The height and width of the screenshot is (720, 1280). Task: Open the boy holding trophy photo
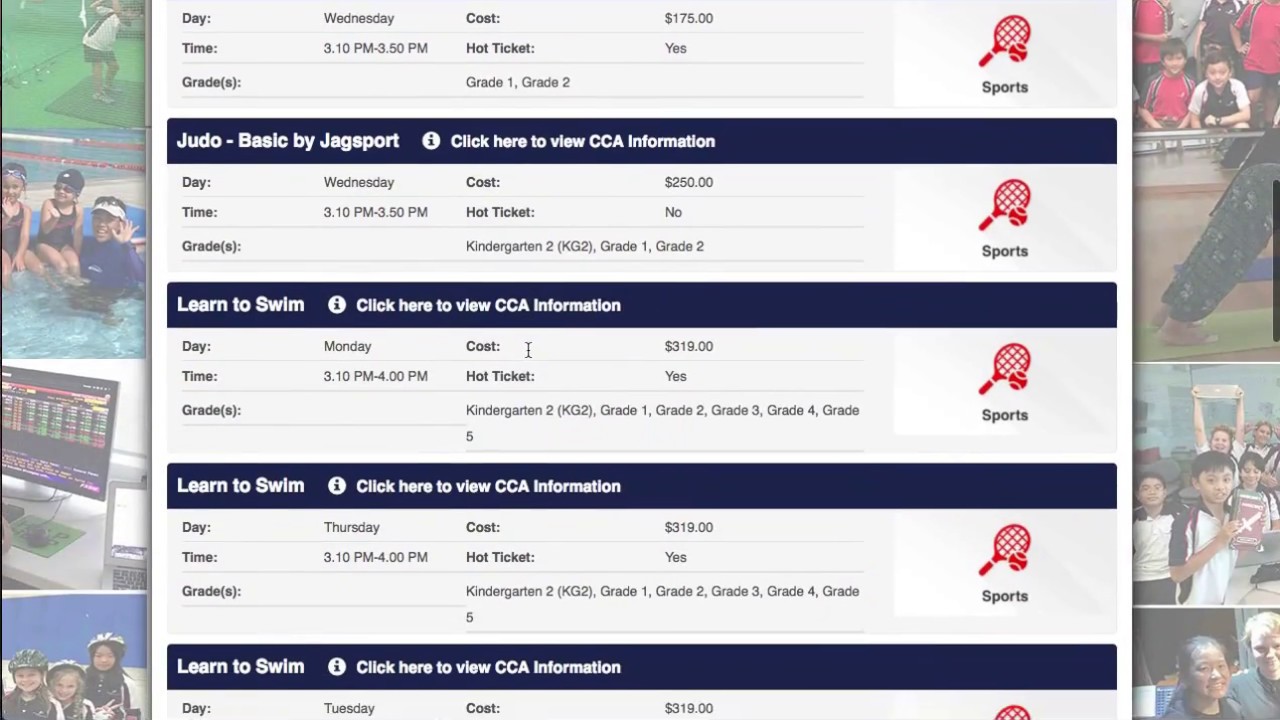[x=1205, y=485]
